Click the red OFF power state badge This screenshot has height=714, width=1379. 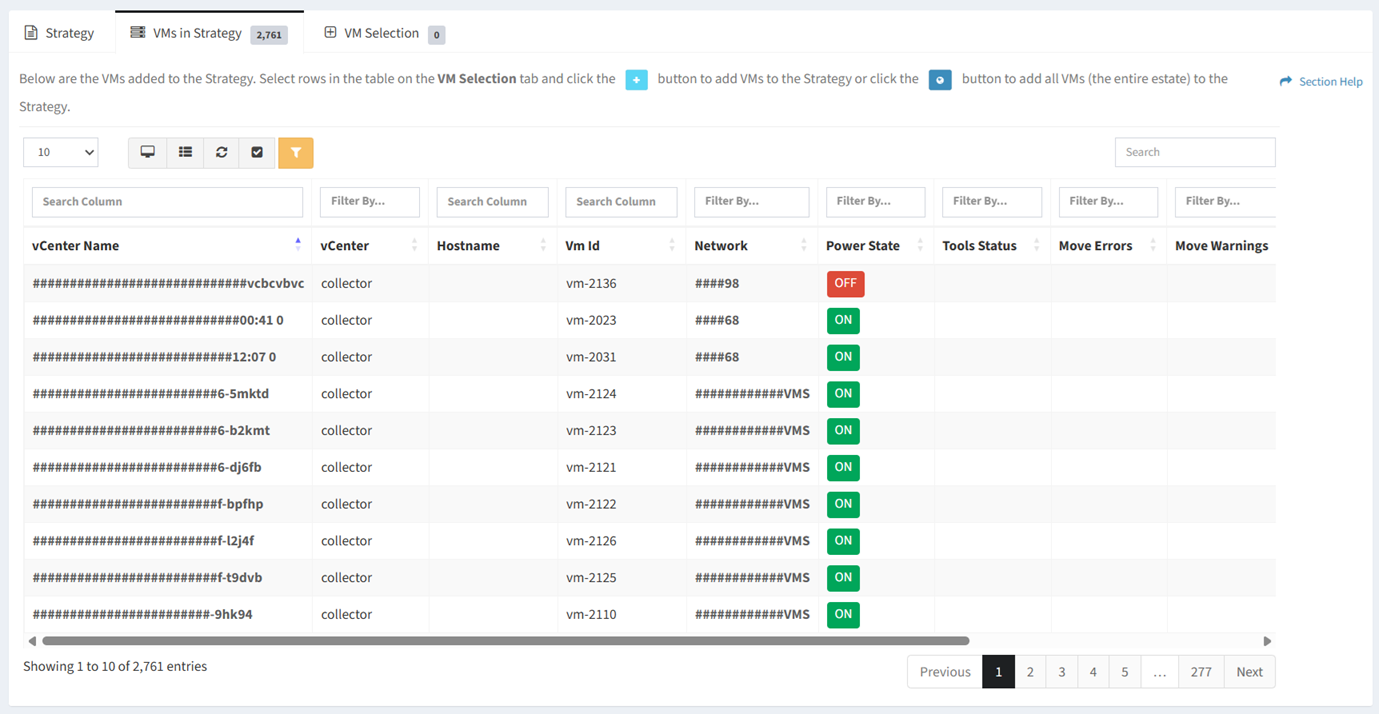(x=845, y=283)
